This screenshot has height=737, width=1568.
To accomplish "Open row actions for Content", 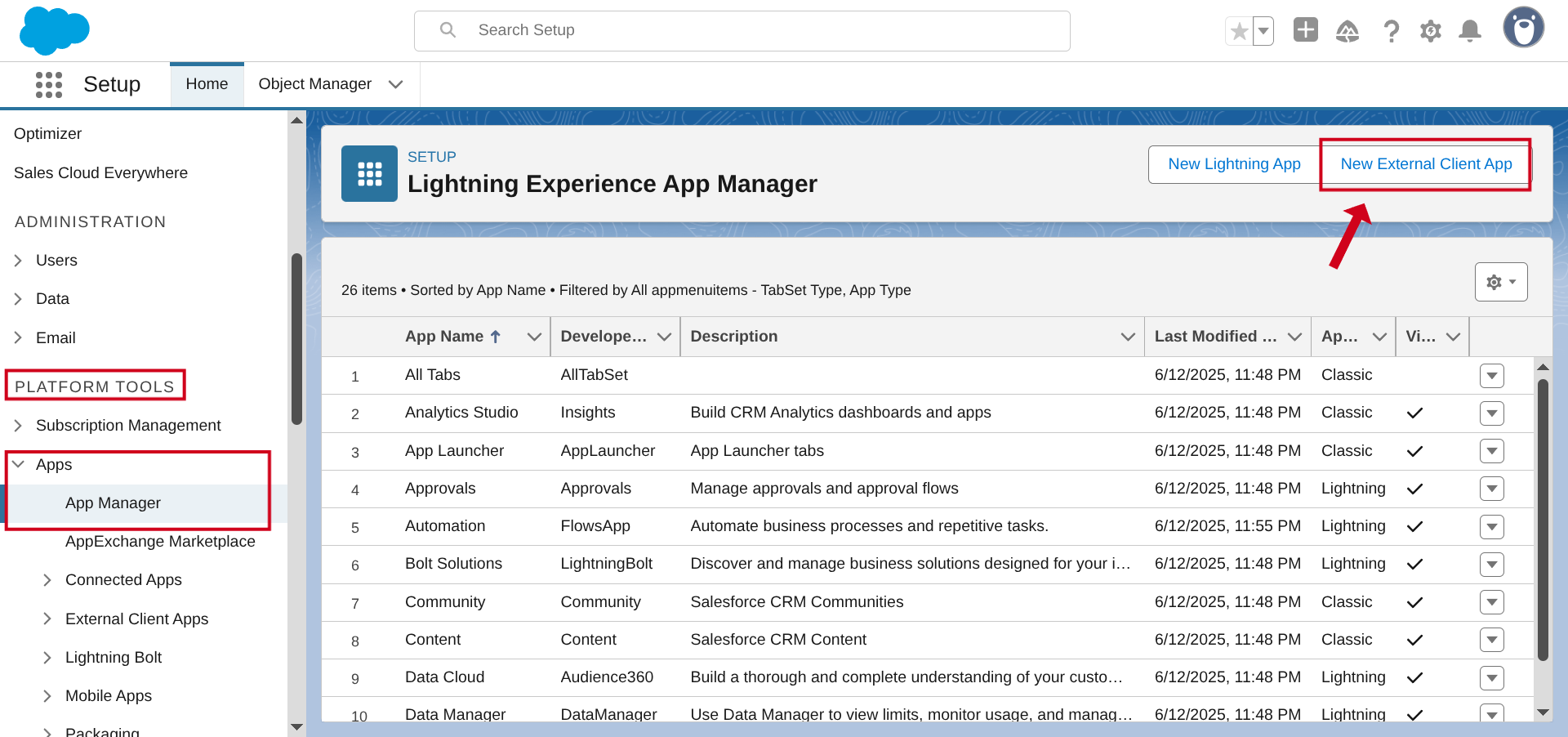I will point(1492,640).
